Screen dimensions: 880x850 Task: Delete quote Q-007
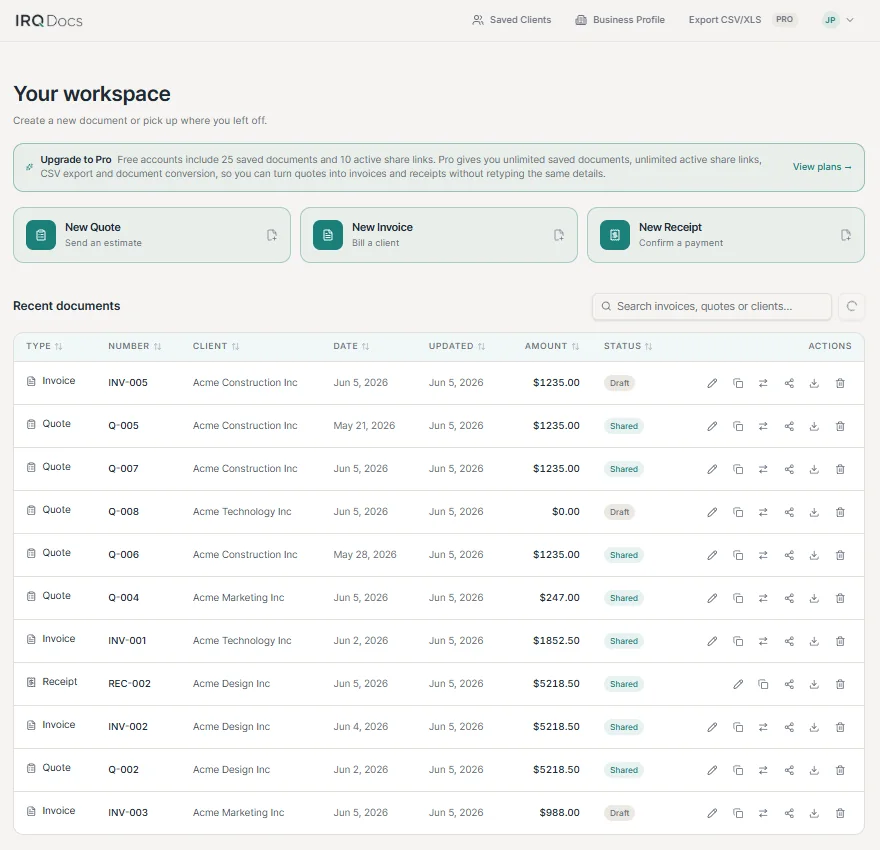click(840, 469)
